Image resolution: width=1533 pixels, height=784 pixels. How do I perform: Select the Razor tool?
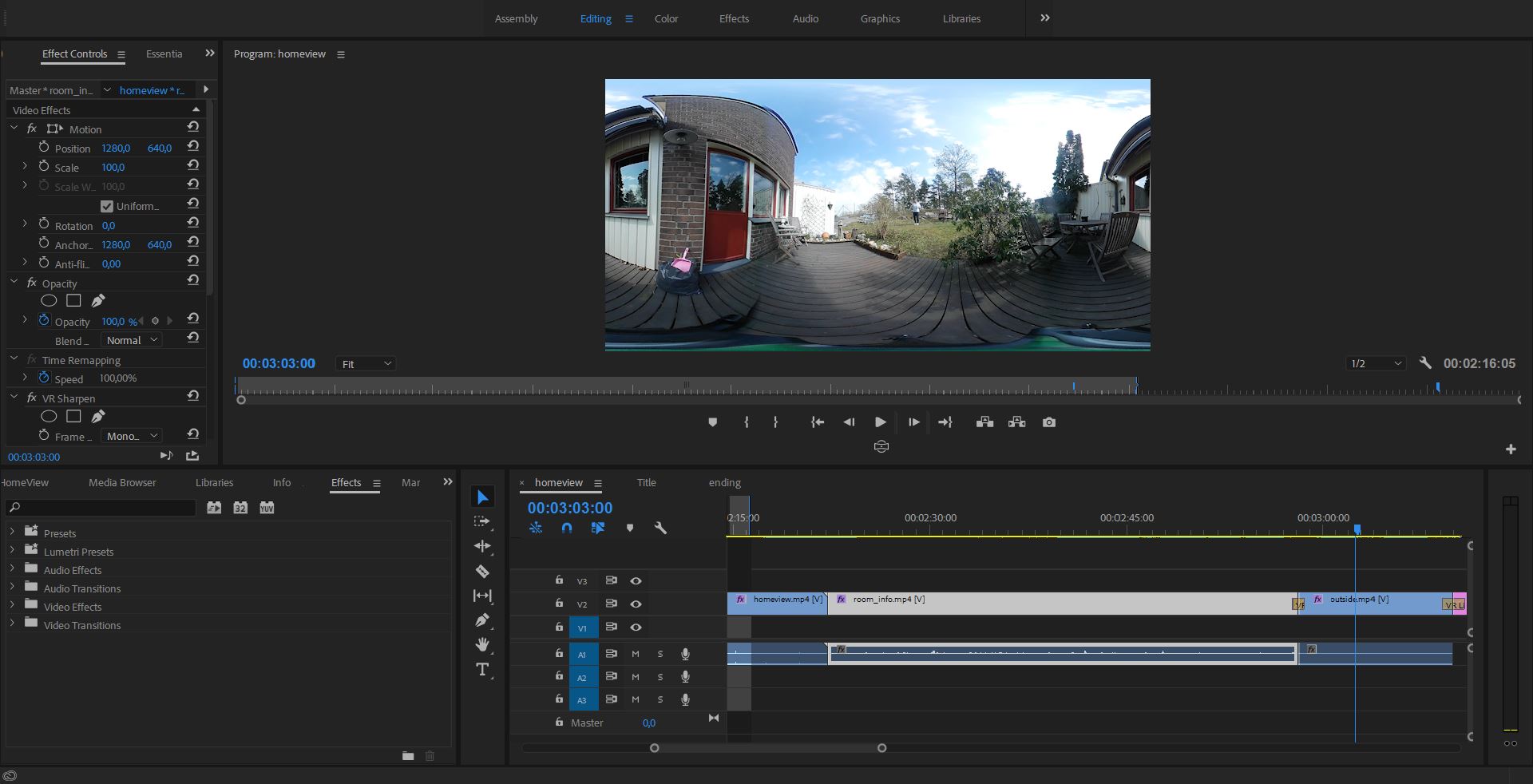[x=482, y=571]
